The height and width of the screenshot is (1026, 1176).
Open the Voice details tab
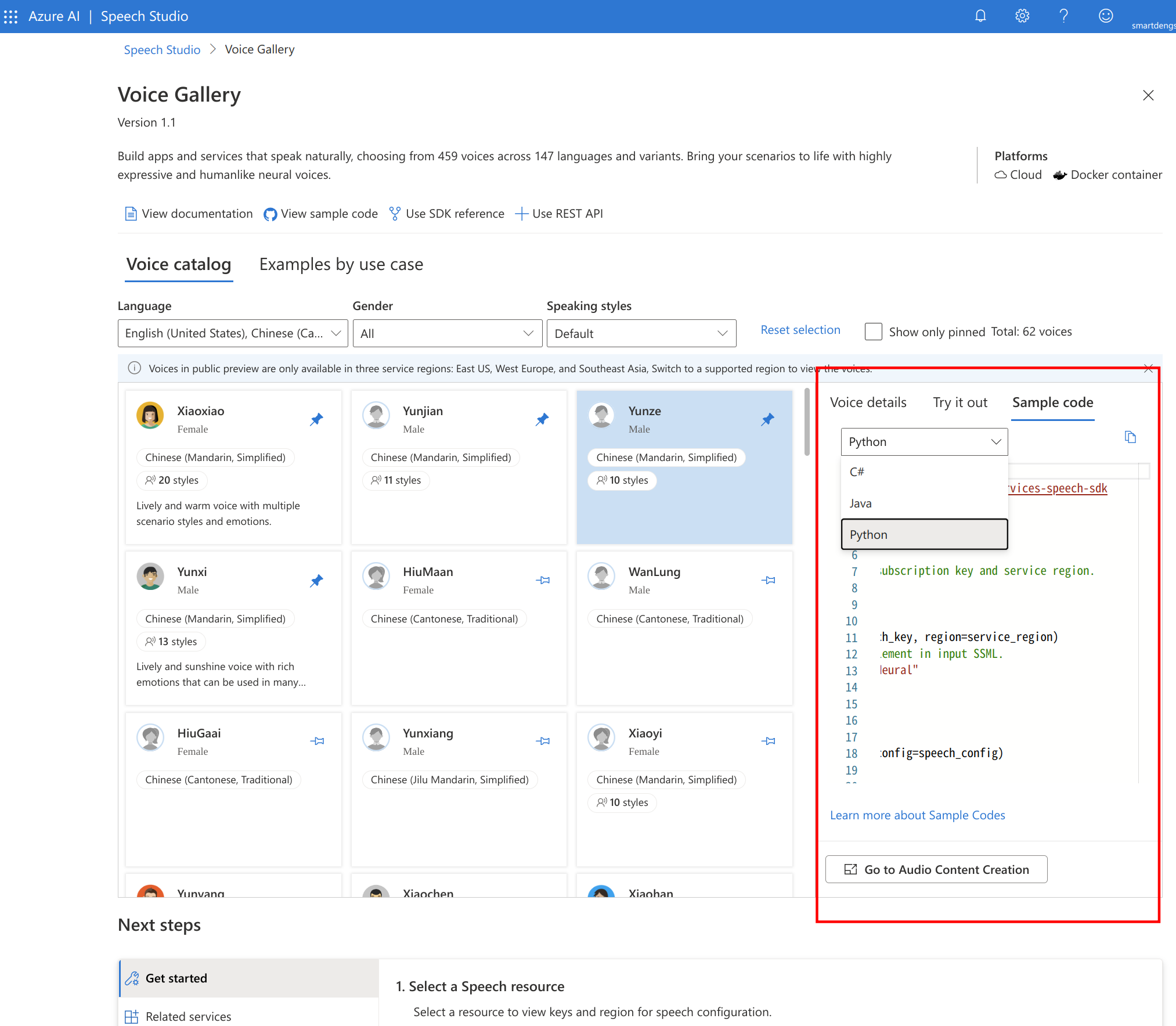(x=868, y=402)
